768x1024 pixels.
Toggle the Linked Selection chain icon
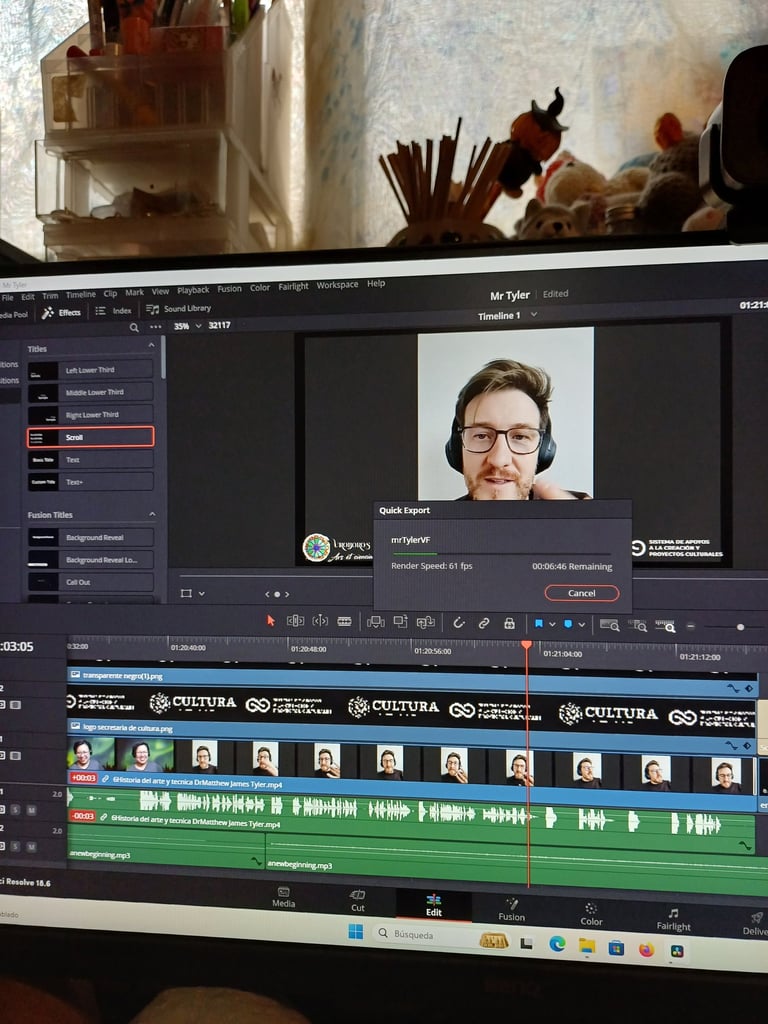pos(484,623)
